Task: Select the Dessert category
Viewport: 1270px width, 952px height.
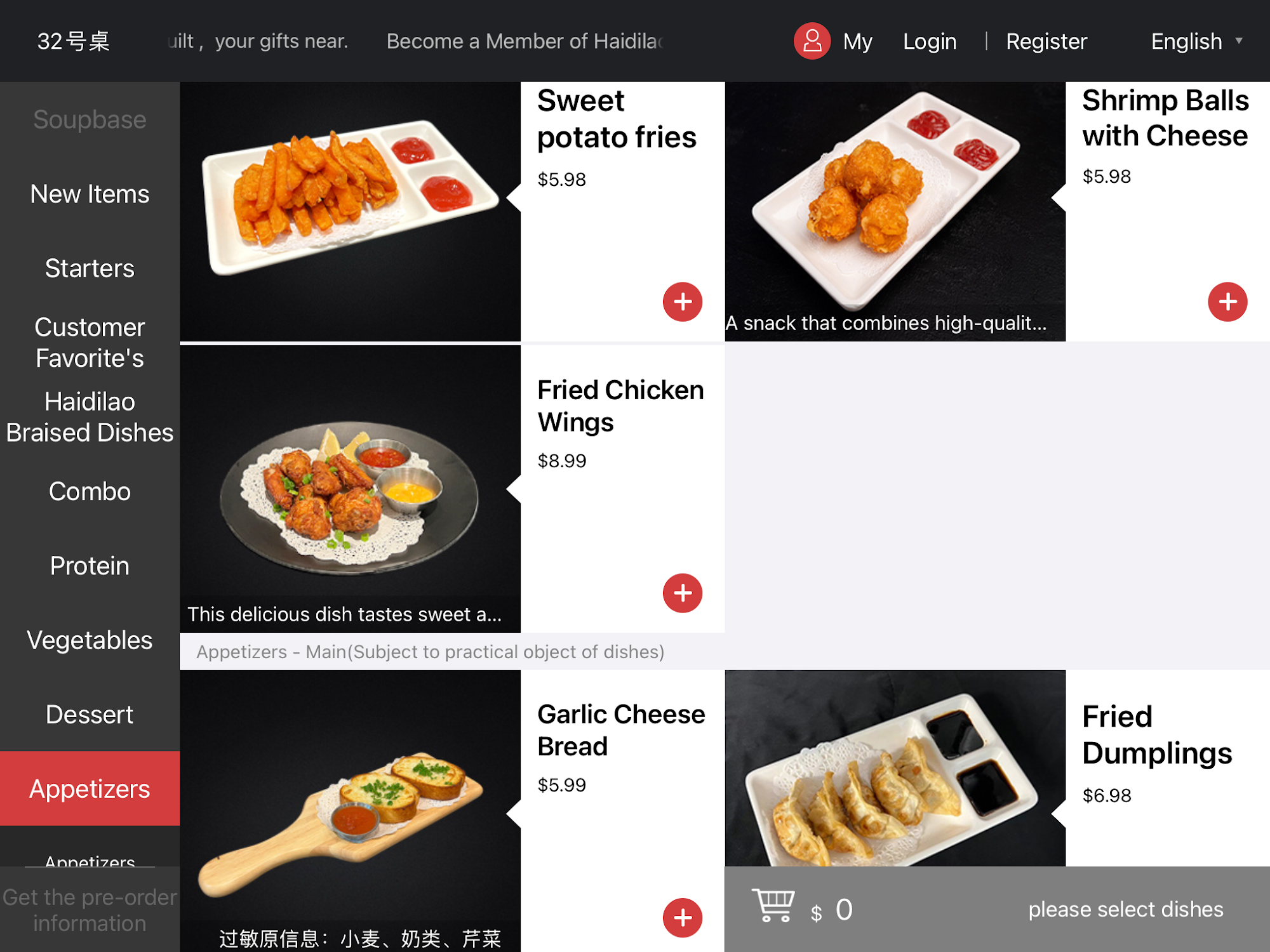Action: [x=90, y=714]
